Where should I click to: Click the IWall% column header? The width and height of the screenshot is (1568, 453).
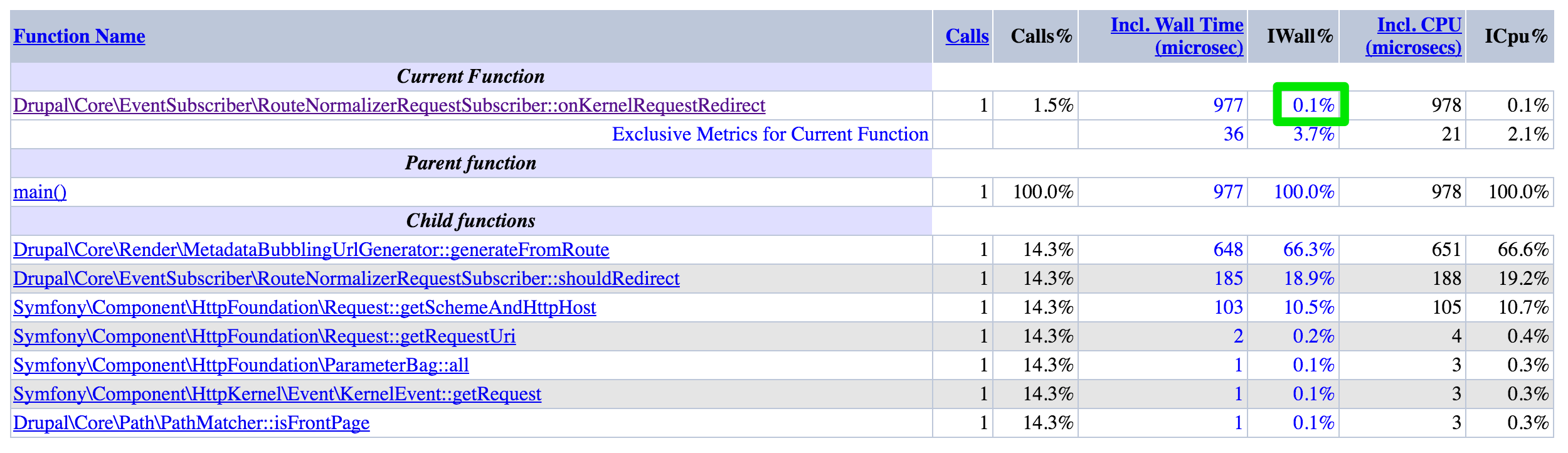tap(1300, 36)
